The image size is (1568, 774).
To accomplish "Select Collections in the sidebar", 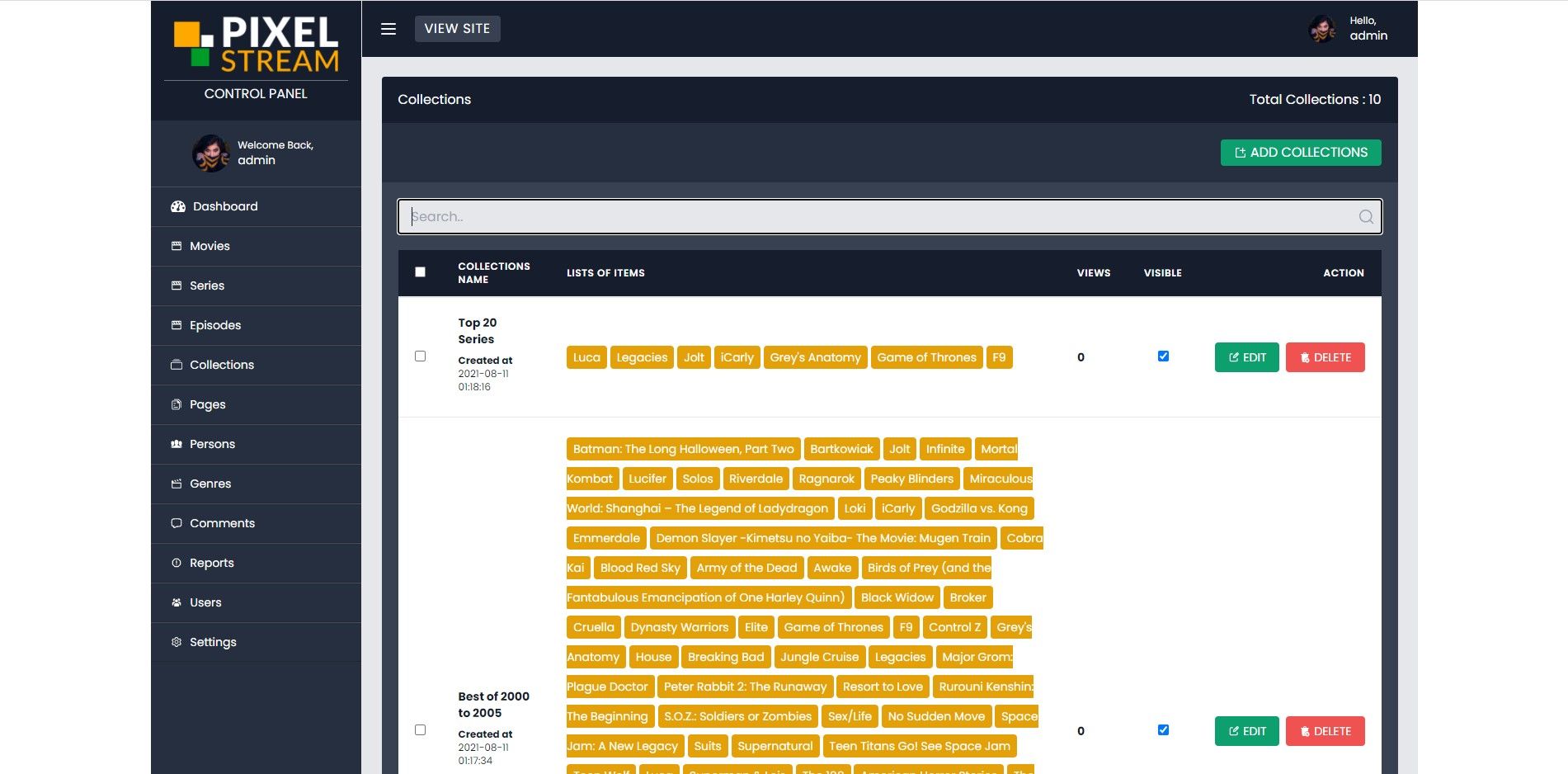I will pos(256,365).
